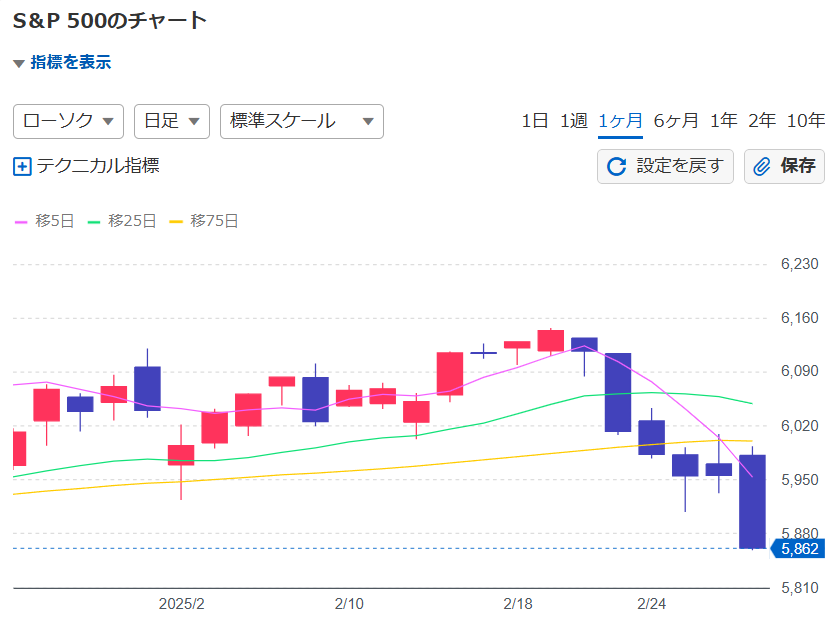Click the 2/24 date axis label
Viewport: 837px width, 617px height.
[651, 604]
